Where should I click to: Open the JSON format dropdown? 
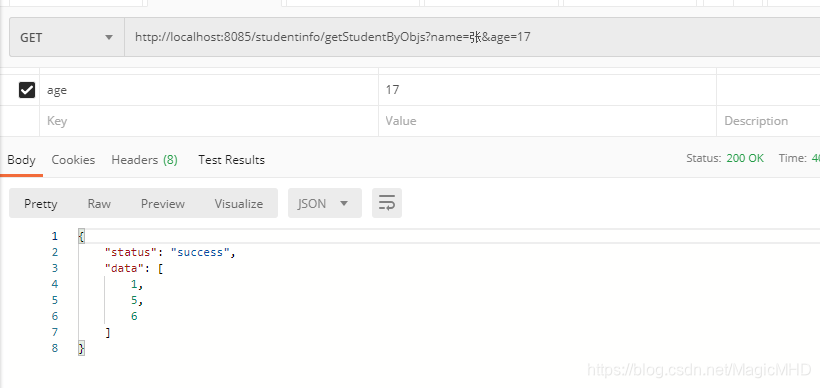(325, 203)
